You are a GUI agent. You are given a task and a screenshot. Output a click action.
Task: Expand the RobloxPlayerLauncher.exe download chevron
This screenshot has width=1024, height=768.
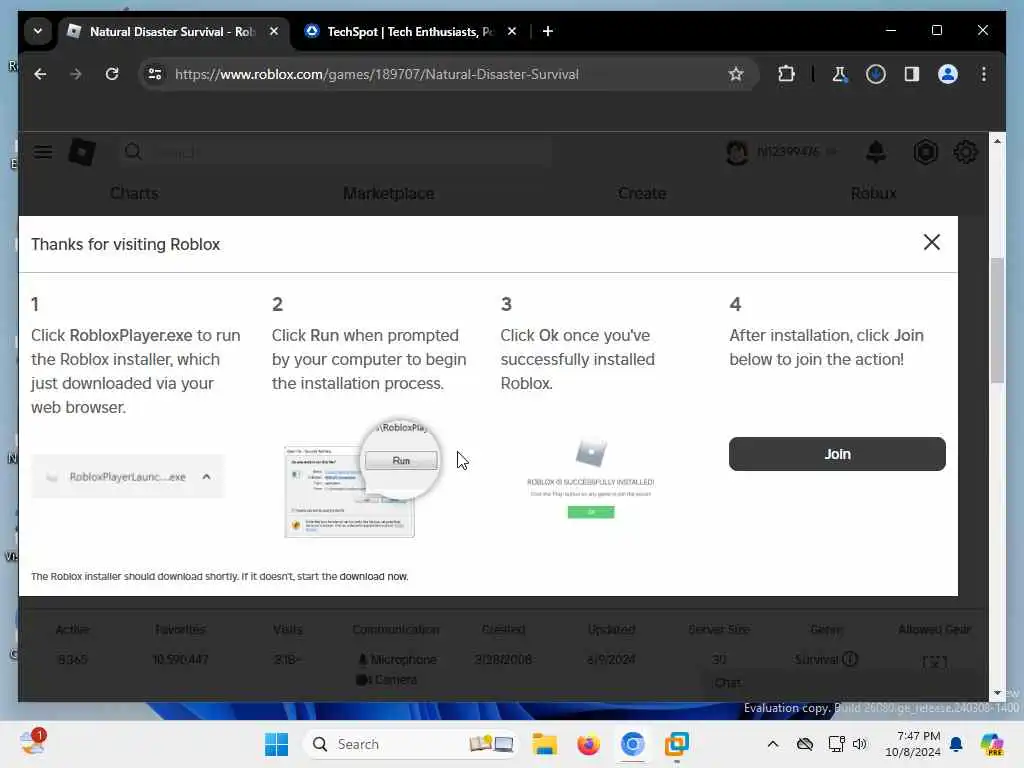[x=206, y=477]
